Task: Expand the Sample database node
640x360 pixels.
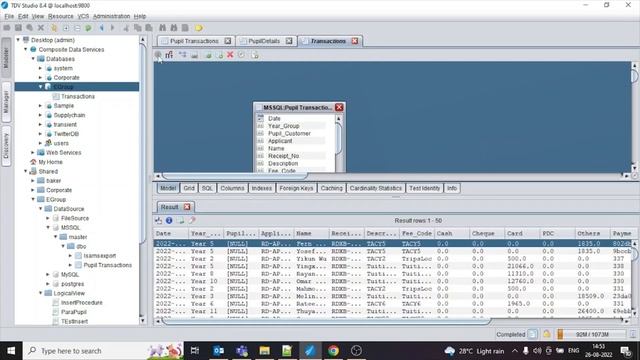Action: [x=40, y=106]
